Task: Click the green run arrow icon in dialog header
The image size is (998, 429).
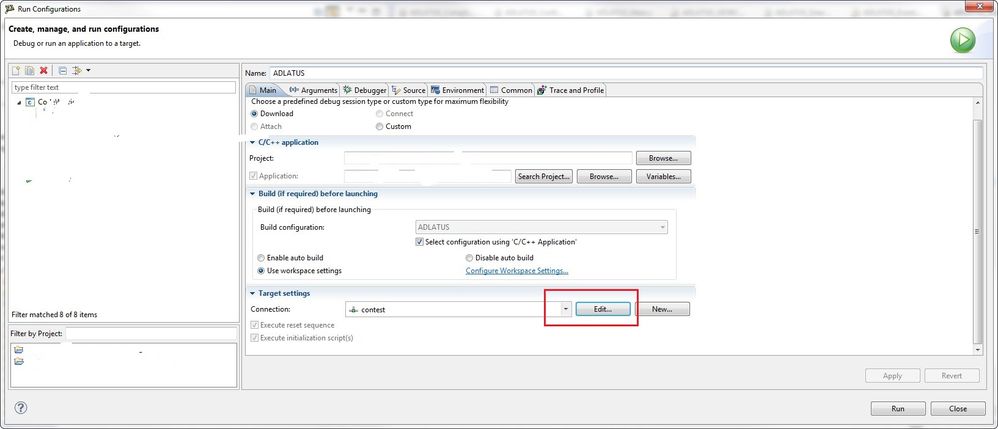Action: coord(962,41)
